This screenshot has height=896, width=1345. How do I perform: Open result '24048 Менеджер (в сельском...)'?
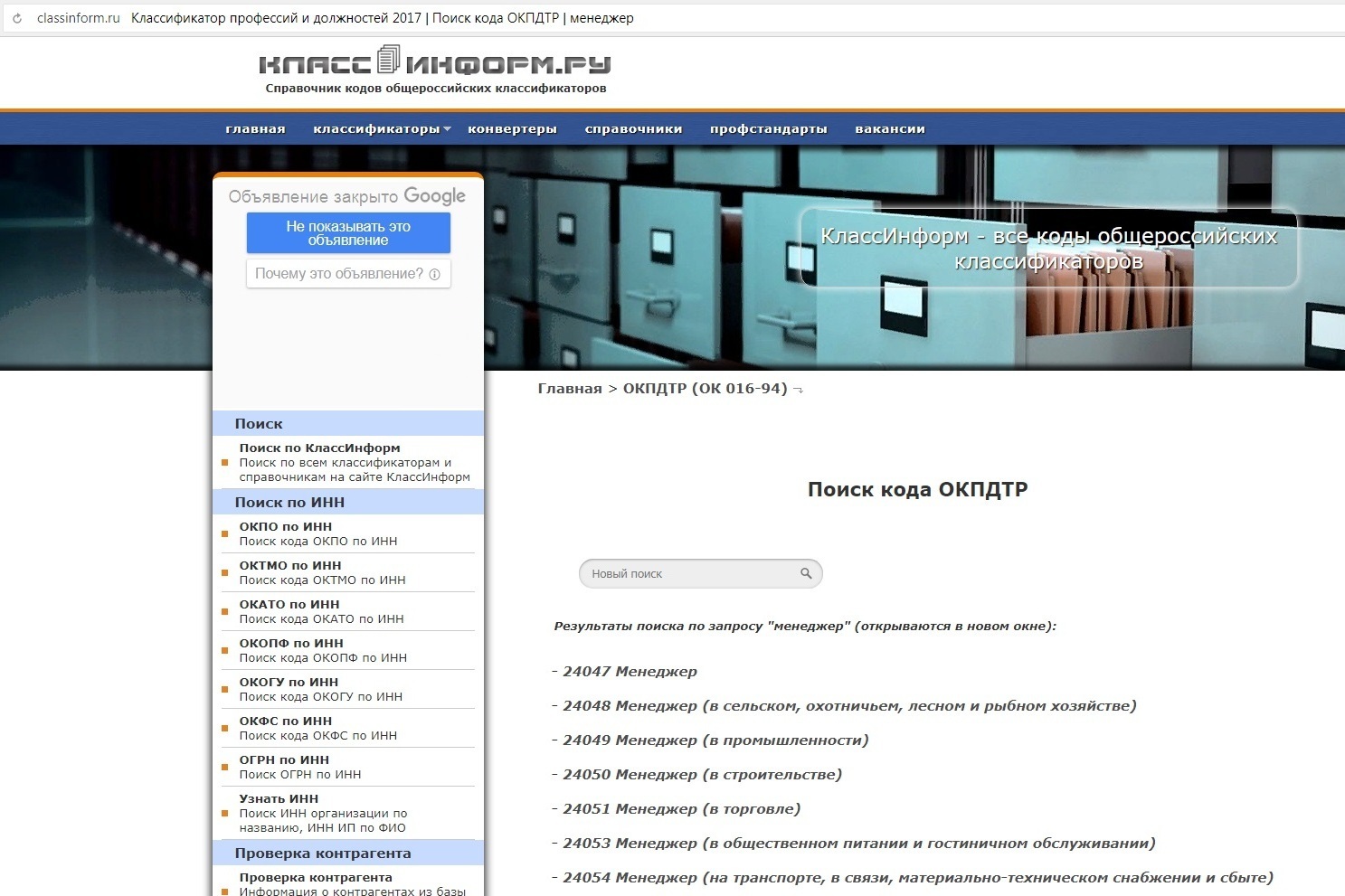point(849,706)
